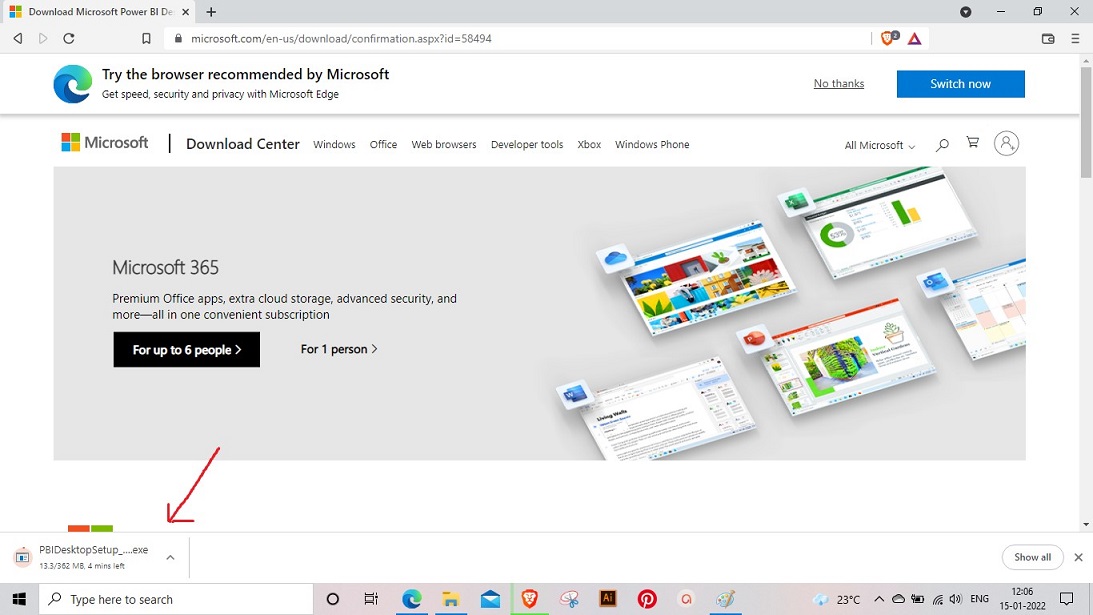Click the ENG language indicator
The height and width of the screenshot is (615, 1093).
(x=979, y=599)
